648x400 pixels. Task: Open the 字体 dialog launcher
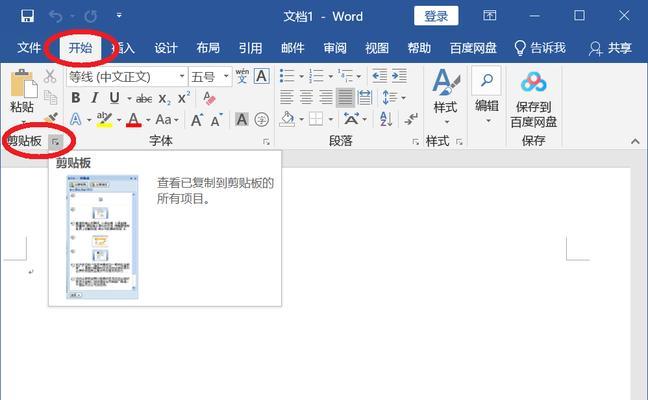click(267, 142)
